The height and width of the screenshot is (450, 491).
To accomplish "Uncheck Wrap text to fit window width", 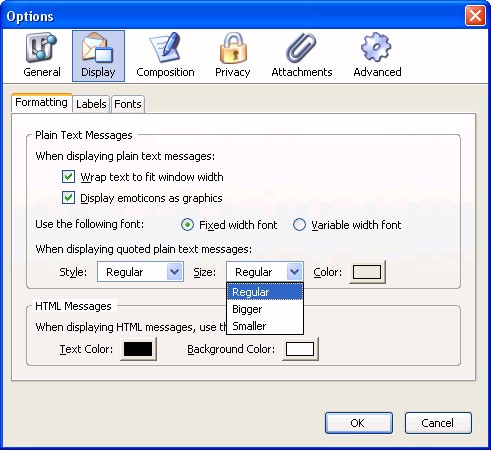I will tap(68, 177).
